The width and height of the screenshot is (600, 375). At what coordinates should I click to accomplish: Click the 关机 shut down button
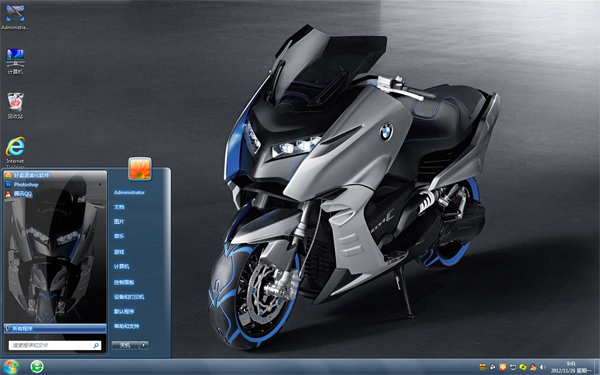click(x=125, y=345)
